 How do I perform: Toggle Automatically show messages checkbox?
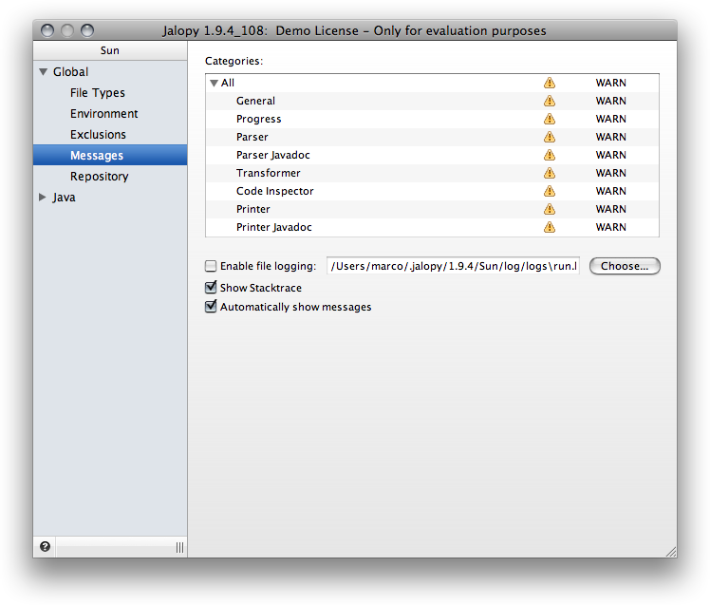211,306
